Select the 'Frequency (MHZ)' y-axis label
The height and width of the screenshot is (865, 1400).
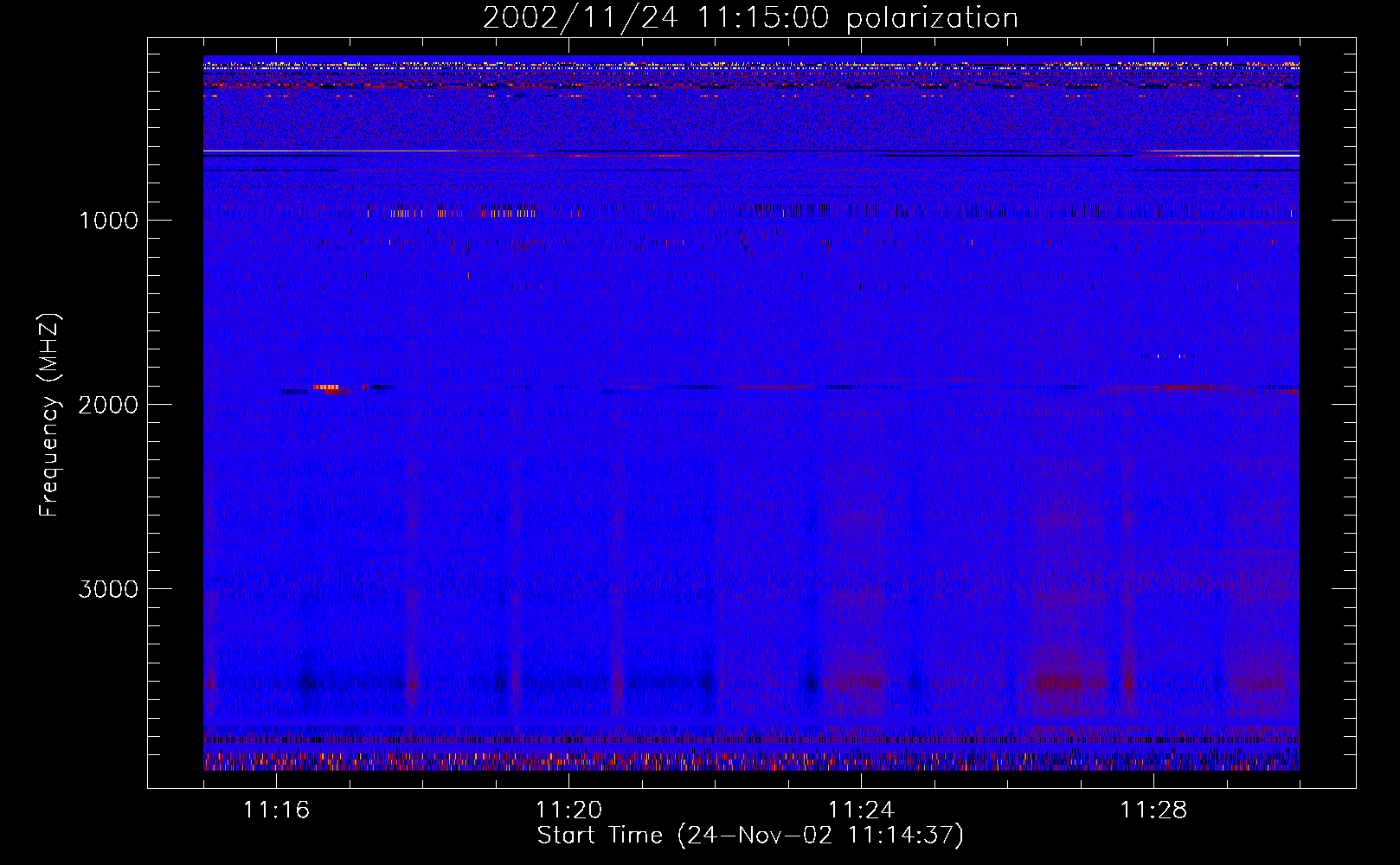pyautogui.click(x=50, y=415)
